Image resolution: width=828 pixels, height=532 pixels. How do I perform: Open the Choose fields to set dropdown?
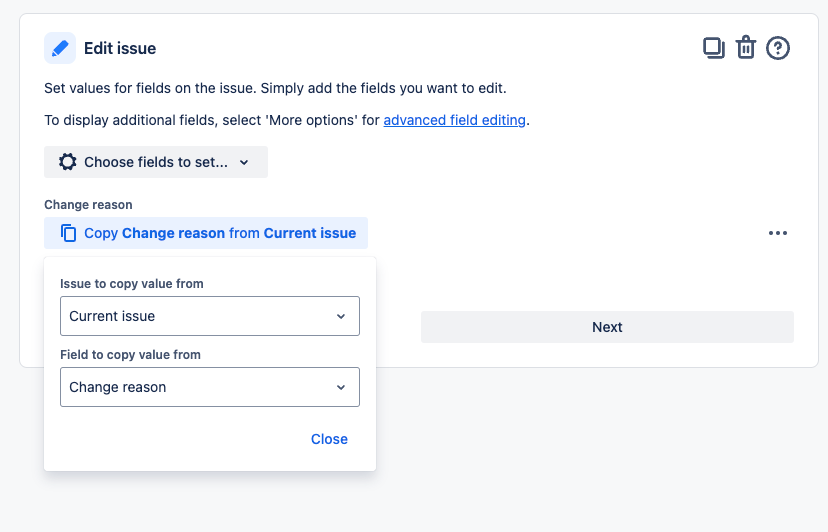(156, 162)
